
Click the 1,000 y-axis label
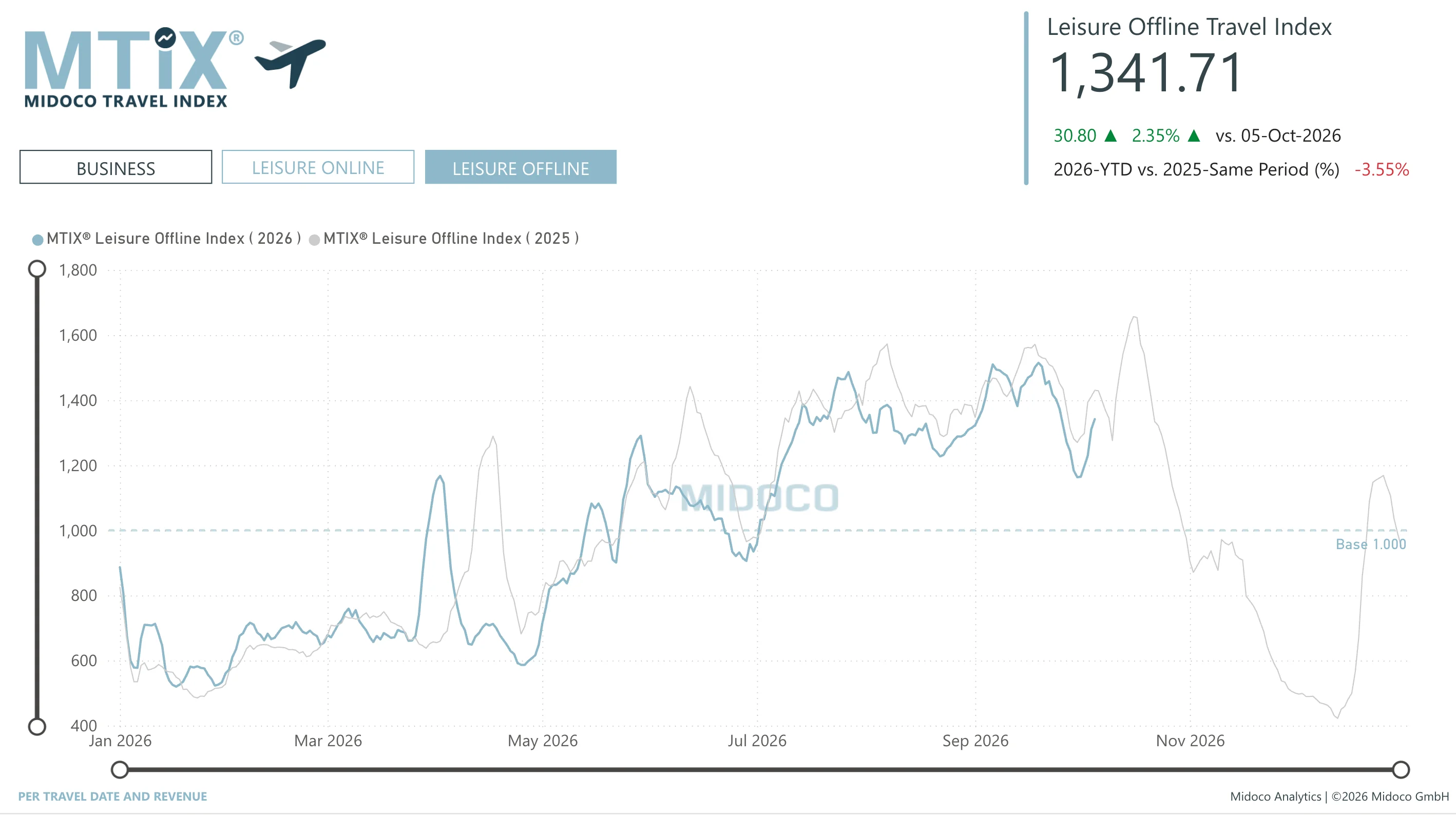click(x=78, y=531)
